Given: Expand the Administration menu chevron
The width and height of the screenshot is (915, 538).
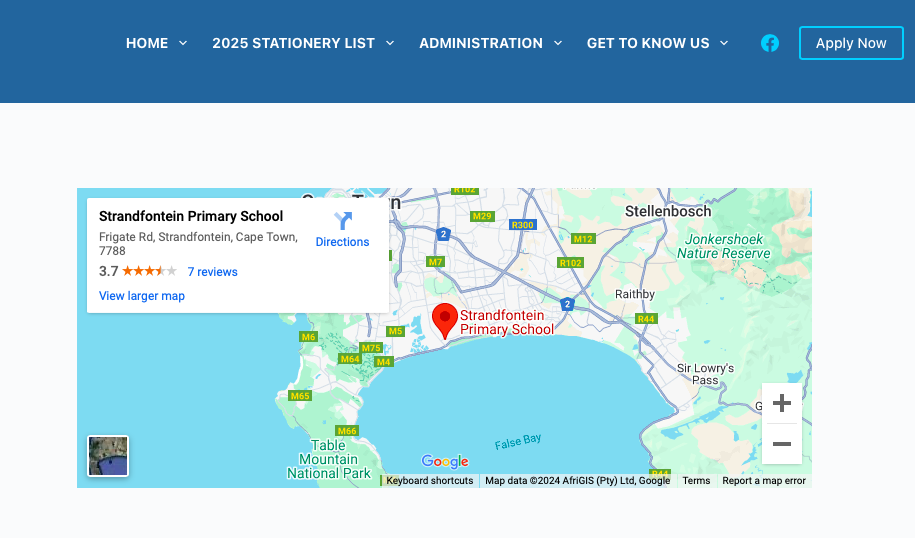Looking at the screenshot, I should point(558,43).
